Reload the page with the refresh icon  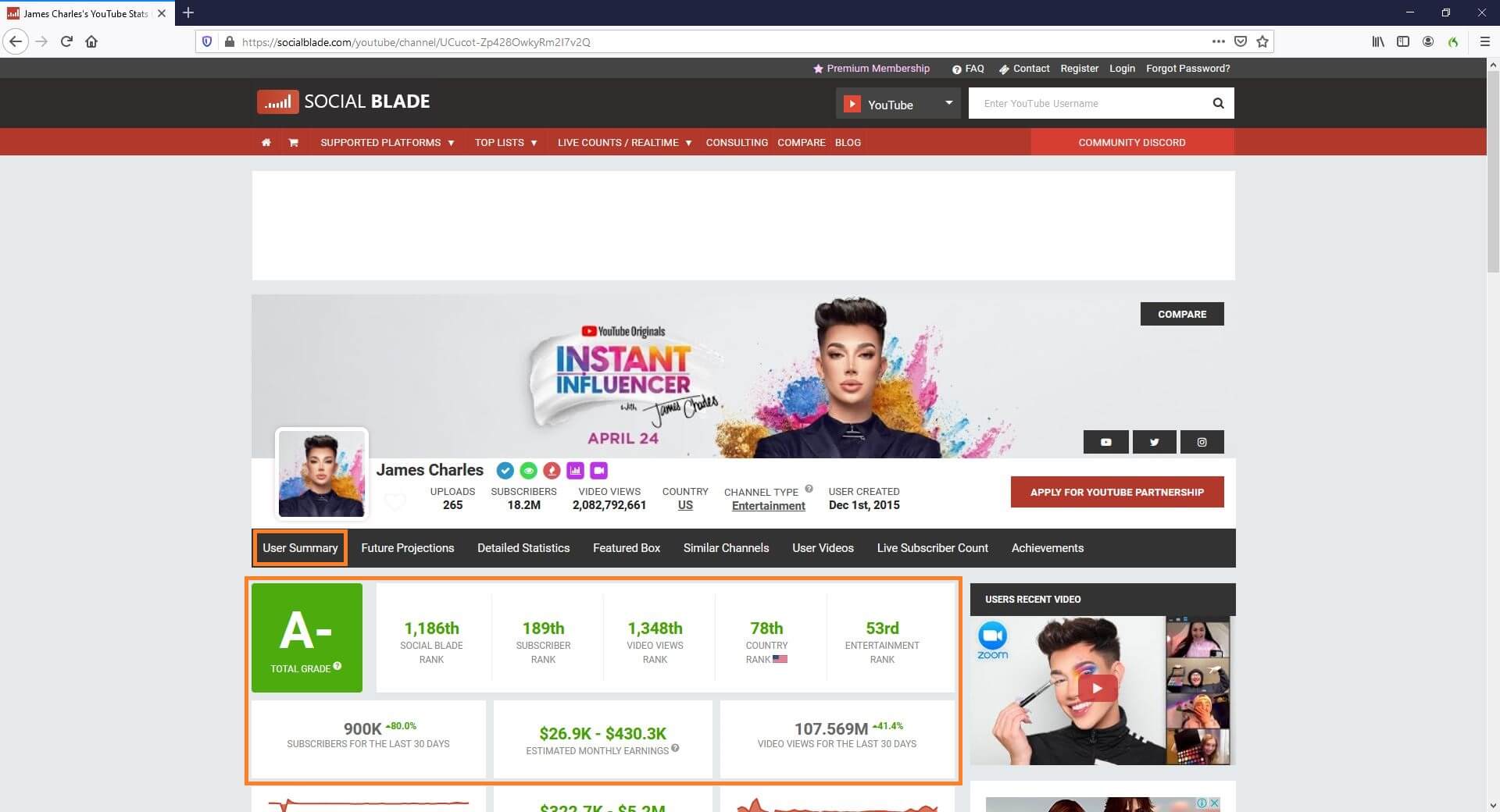click(x=66, y=41)
